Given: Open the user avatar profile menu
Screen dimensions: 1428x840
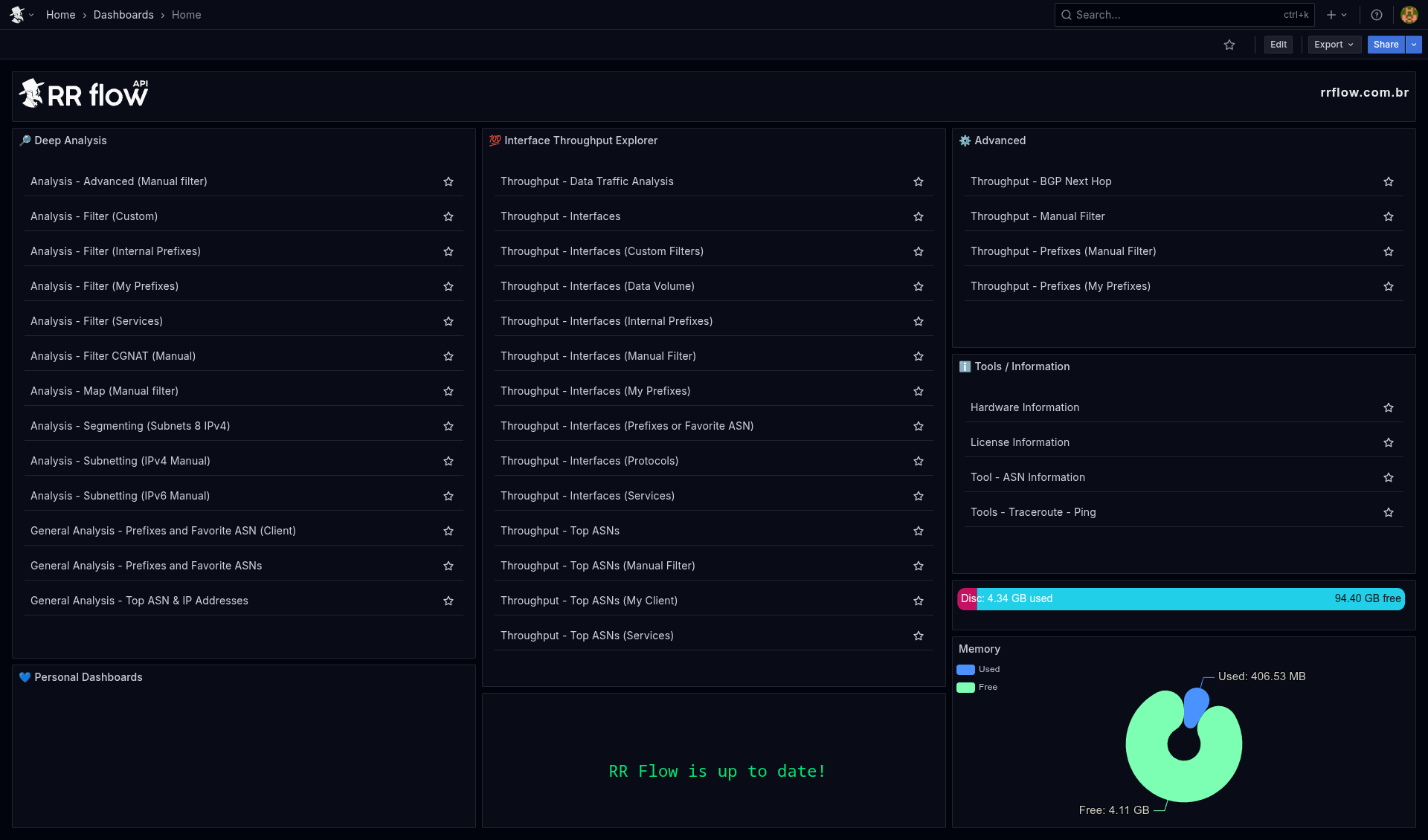Looking at the screenshot, I should (1409, 15).
